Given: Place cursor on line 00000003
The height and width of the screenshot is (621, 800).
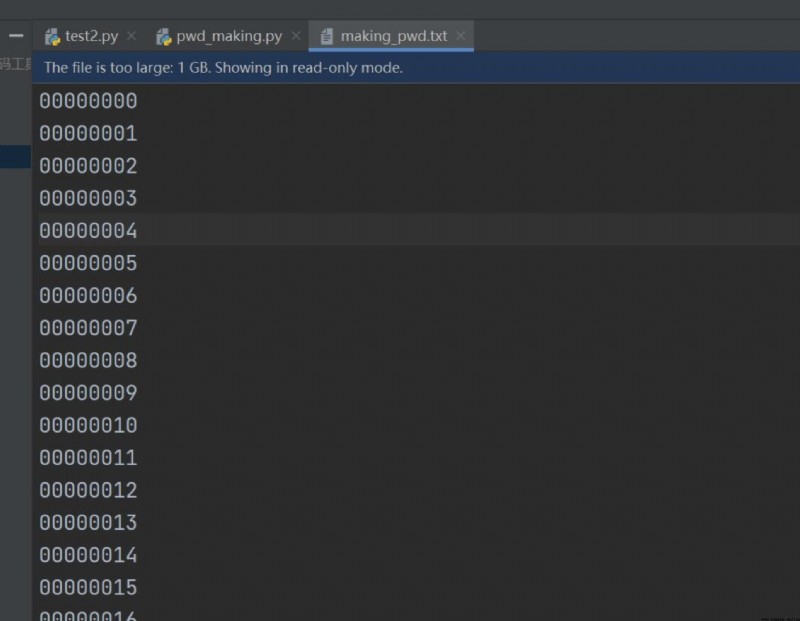Looking at the screenshot, I should [88, 198].
